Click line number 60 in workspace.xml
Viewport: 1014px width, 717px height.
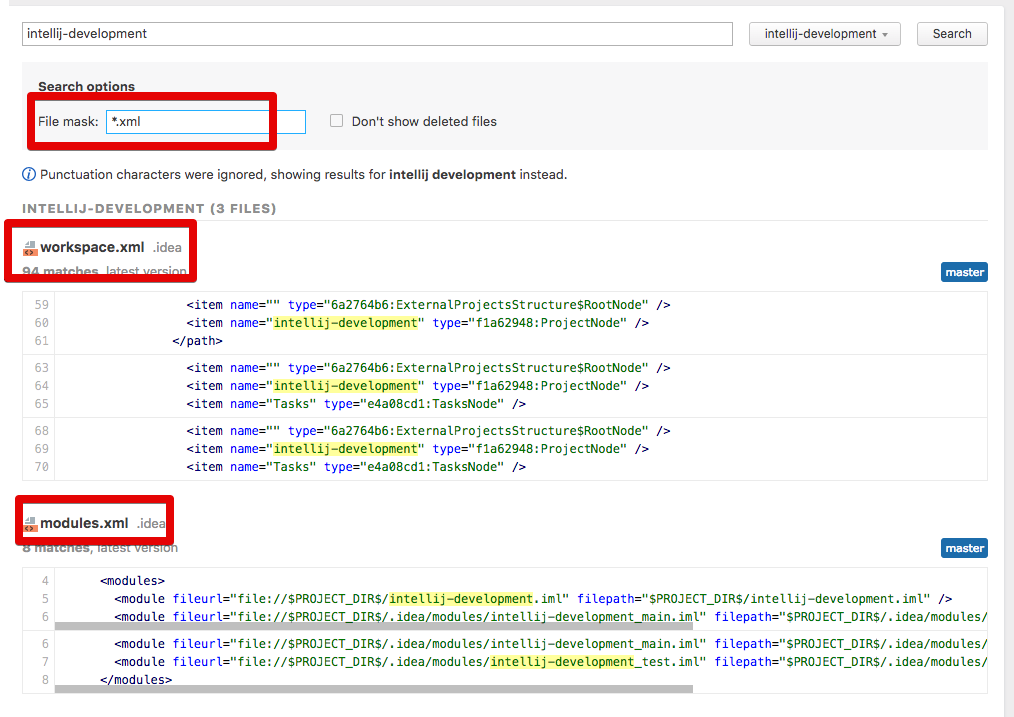tap(41, 323)
